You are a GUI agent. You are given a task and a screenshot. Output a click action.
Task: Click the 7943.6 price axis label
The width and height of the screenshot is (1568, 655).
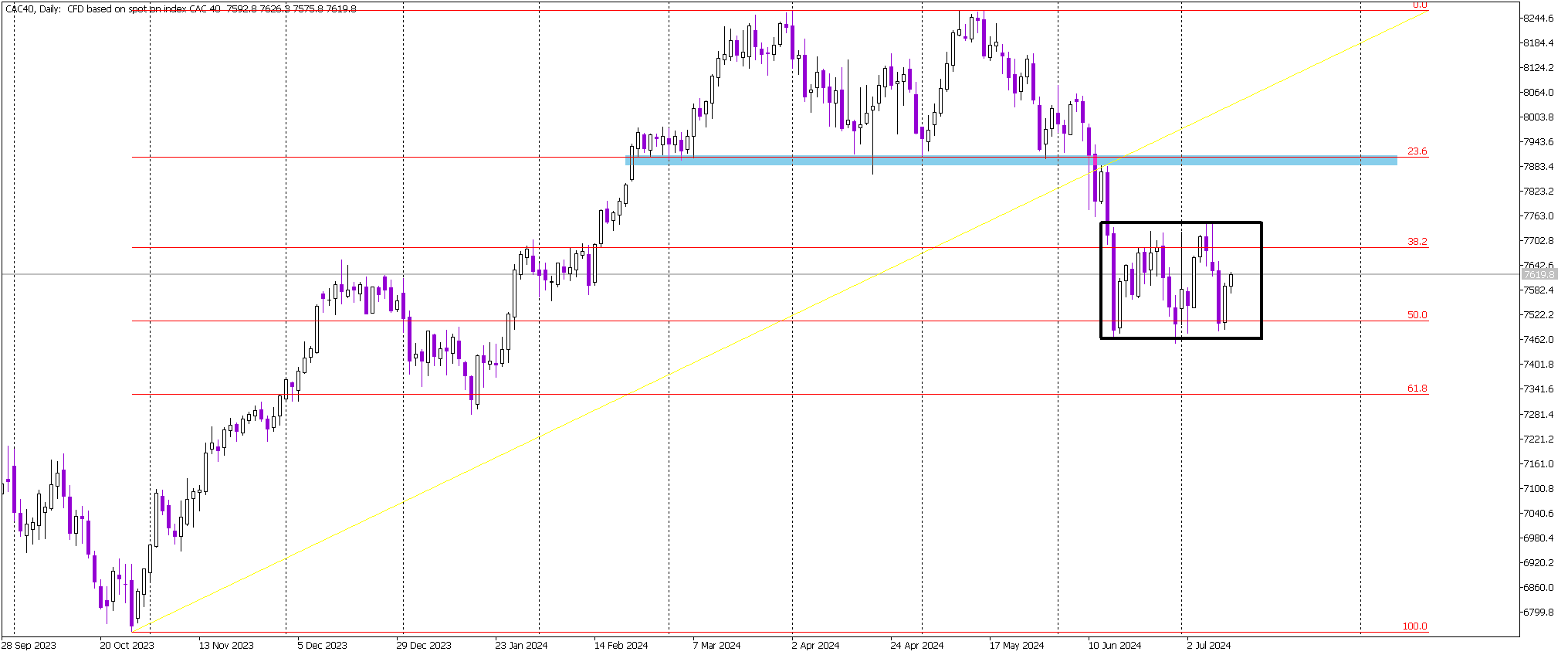1539,142
